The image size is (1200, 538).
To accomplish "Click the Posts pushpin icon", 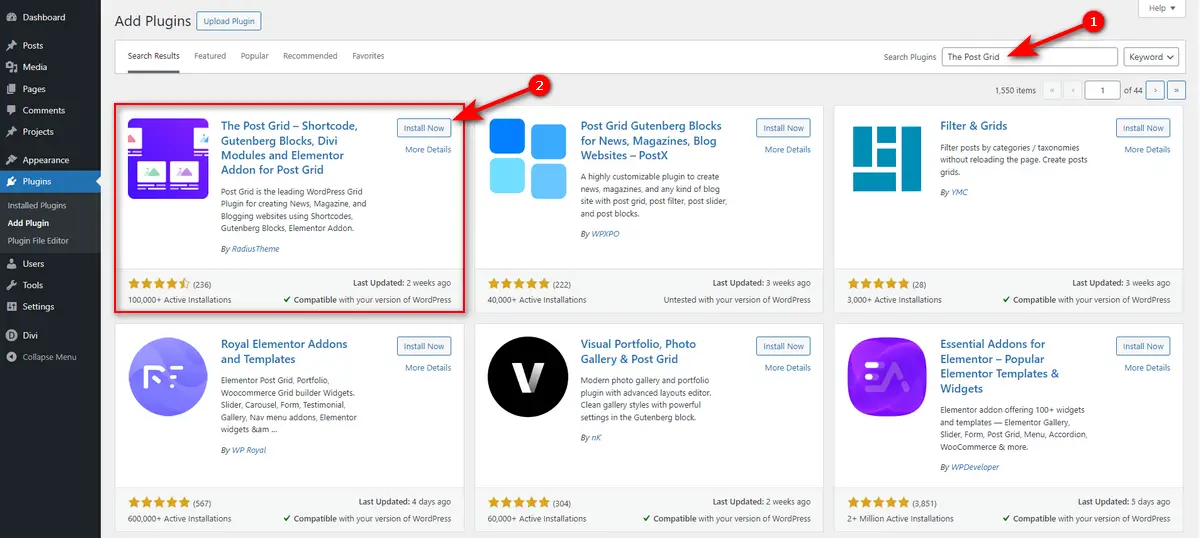I will pyautogui.click(x=11, y=46).
